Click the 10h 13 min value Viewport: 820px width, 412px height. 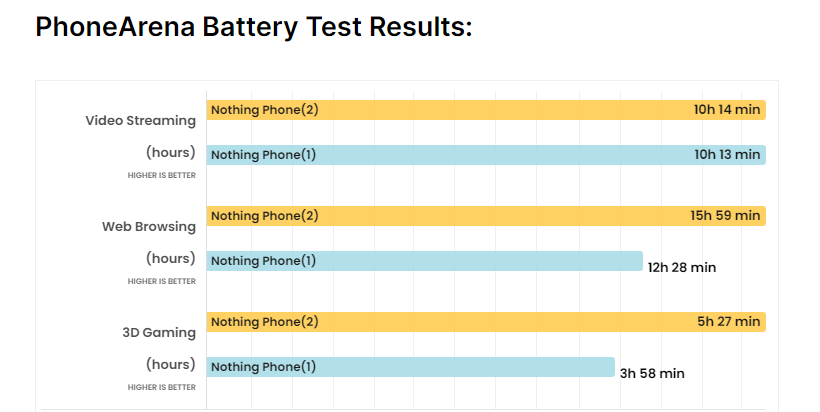click(x=727, y=155)
